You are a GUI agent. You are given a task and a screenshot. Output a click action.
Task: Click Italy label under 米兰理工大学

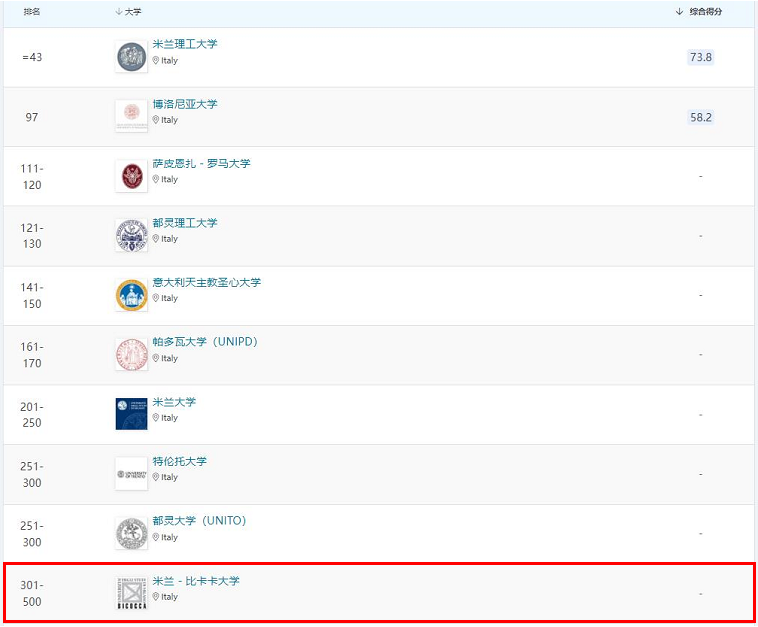point(169,60)
